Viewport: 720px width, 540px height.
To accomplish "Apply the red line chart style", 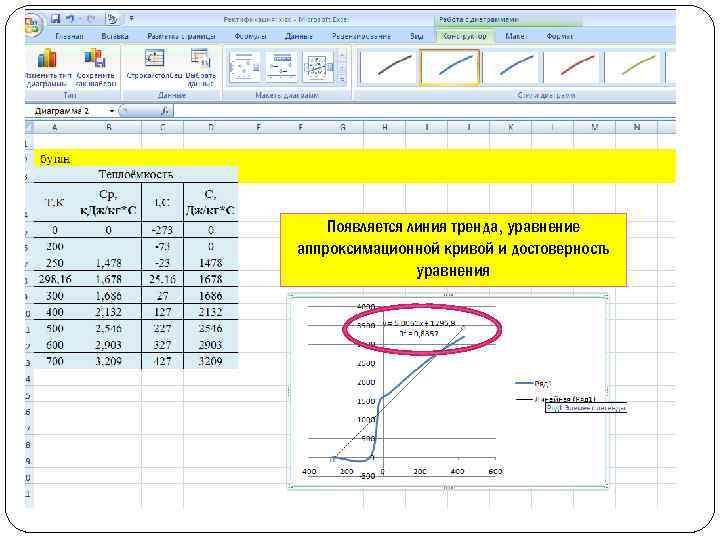I will point(572,67).
